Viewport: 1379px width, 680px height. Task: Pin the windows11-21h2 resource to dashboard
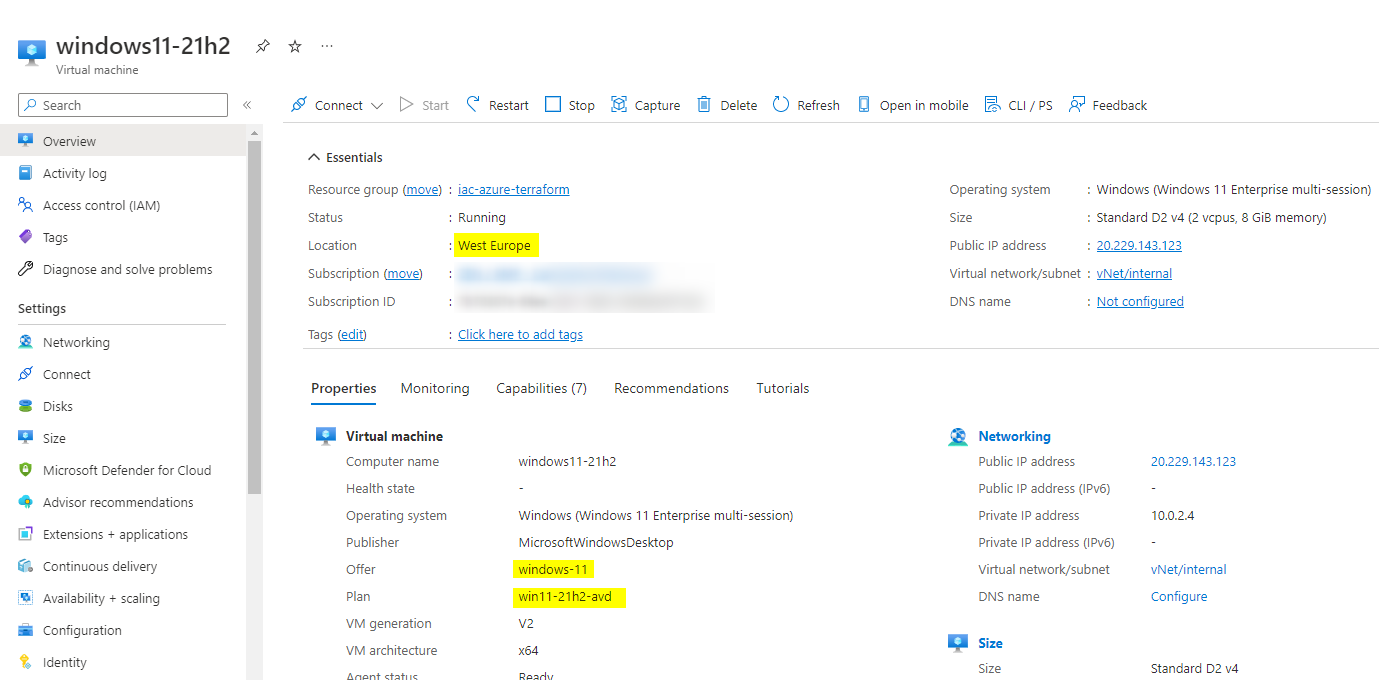click(263, 46)
